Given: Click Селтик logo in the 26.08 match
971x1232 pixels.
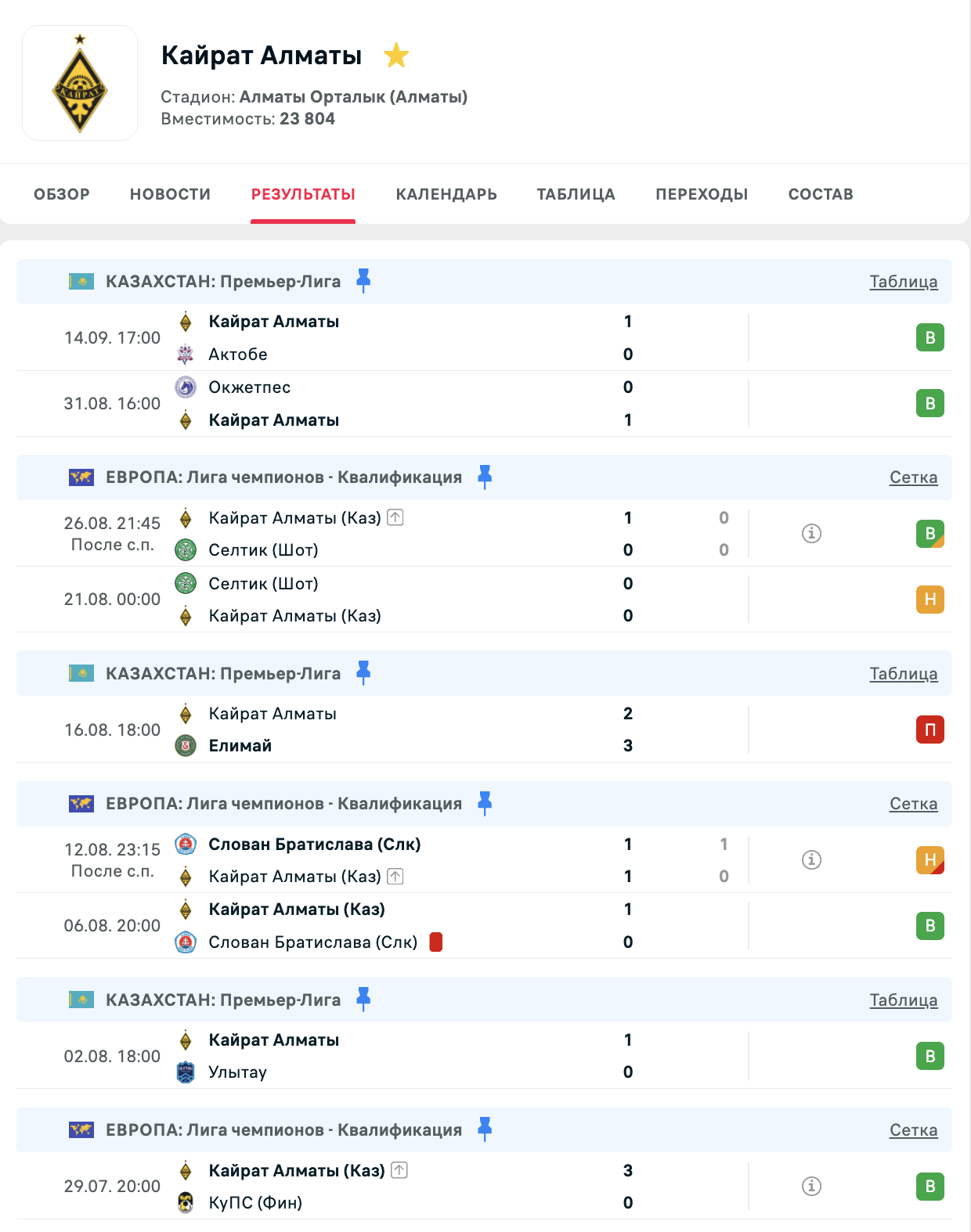Looking at the screenshot, I should click(186, 550).
